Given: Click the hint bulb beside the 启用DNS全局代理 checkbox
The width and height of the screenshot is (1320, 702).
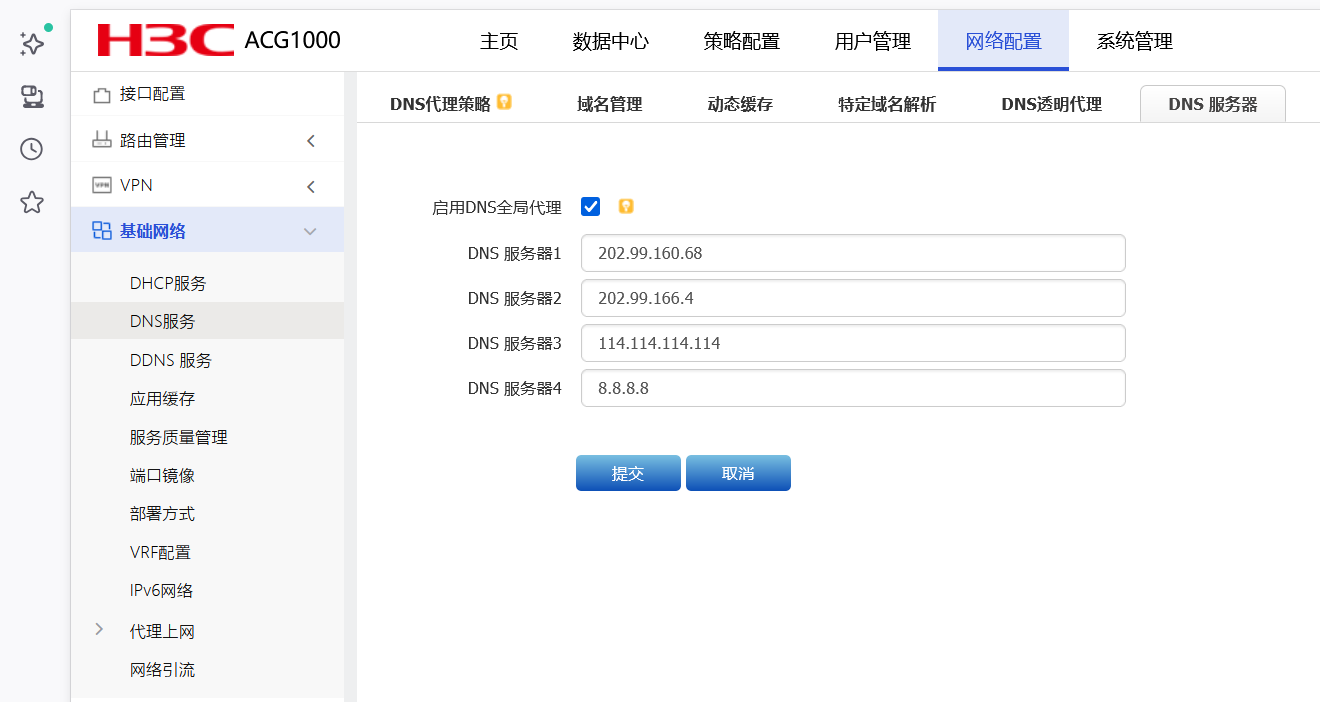Looking at the screenshot, I should point(626,207).
